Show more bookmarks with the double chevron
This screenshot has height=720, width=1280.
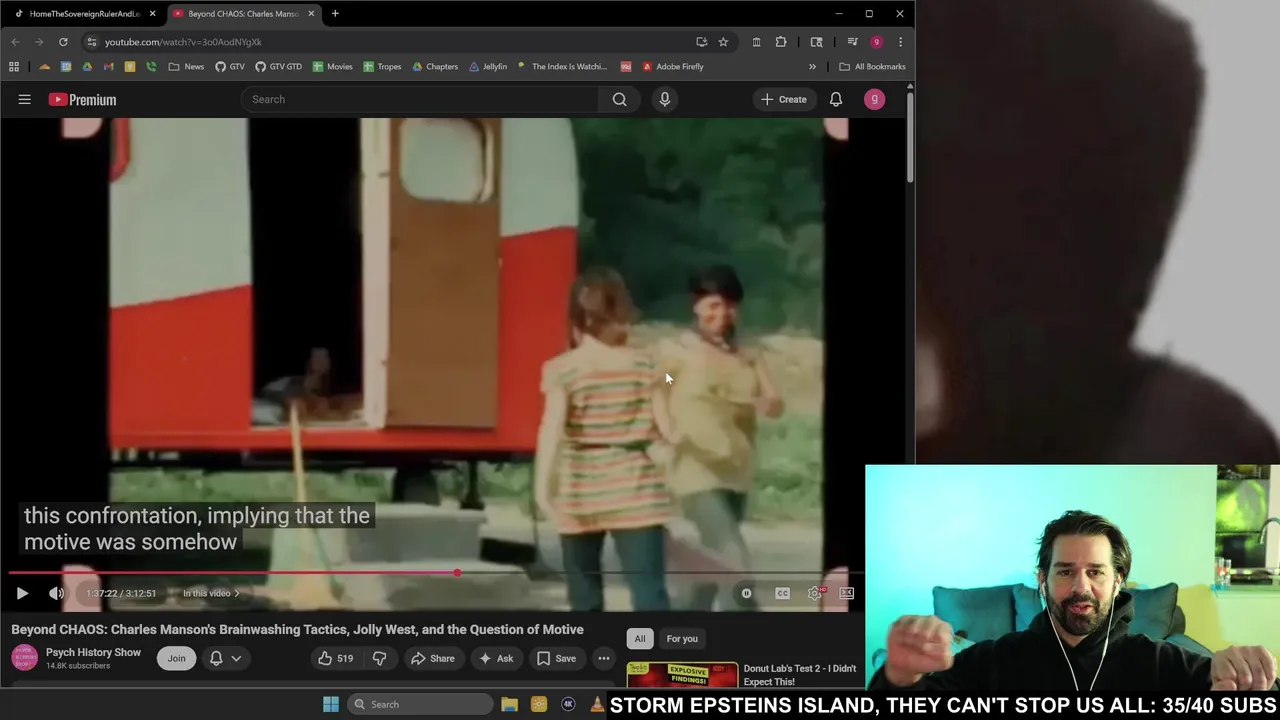(812, 67)
